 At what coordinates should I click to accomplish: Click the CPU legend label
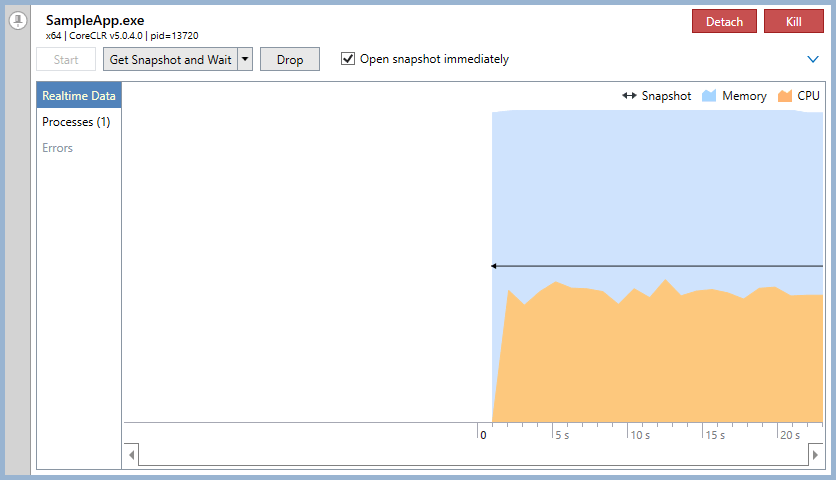point(808,95)
